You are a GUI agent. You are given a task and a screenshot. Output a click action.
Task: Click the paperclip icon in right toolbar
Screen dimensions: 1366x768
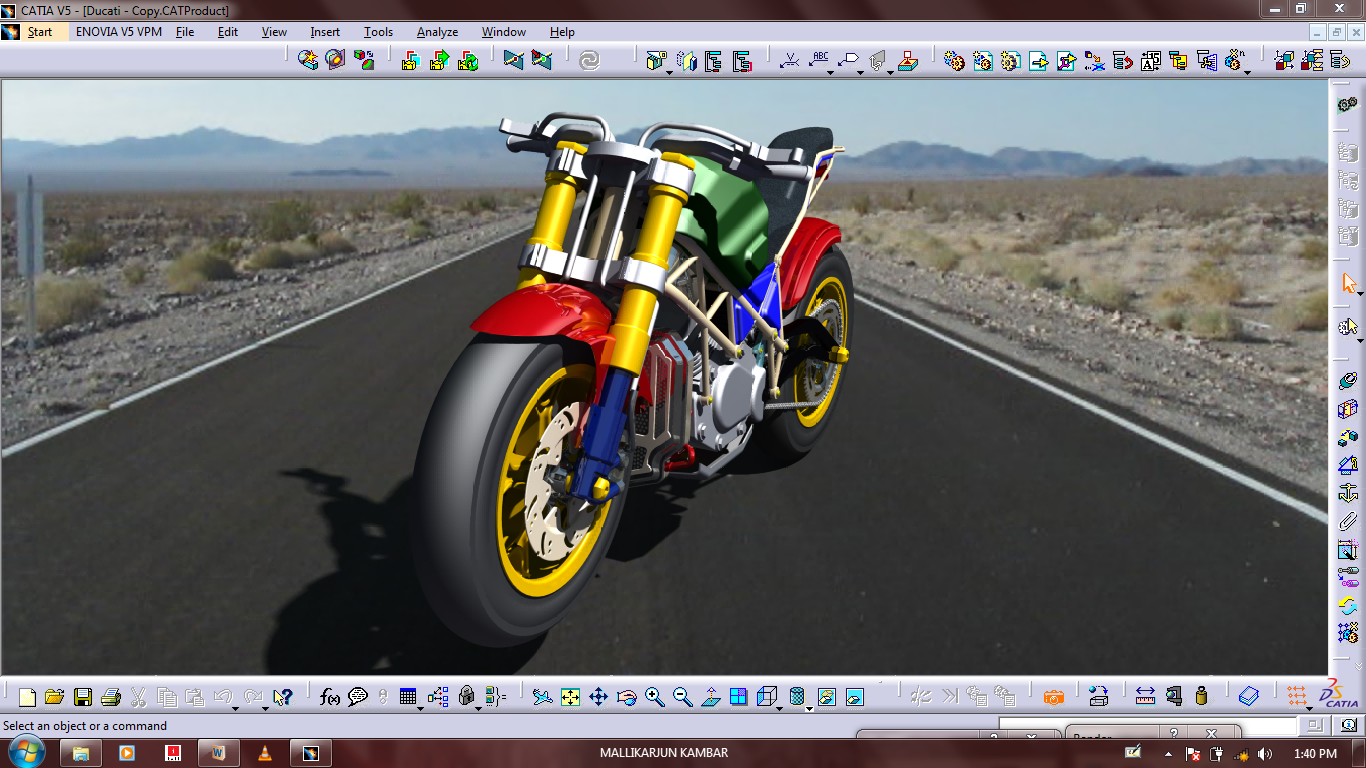(x=1348, y=522)
